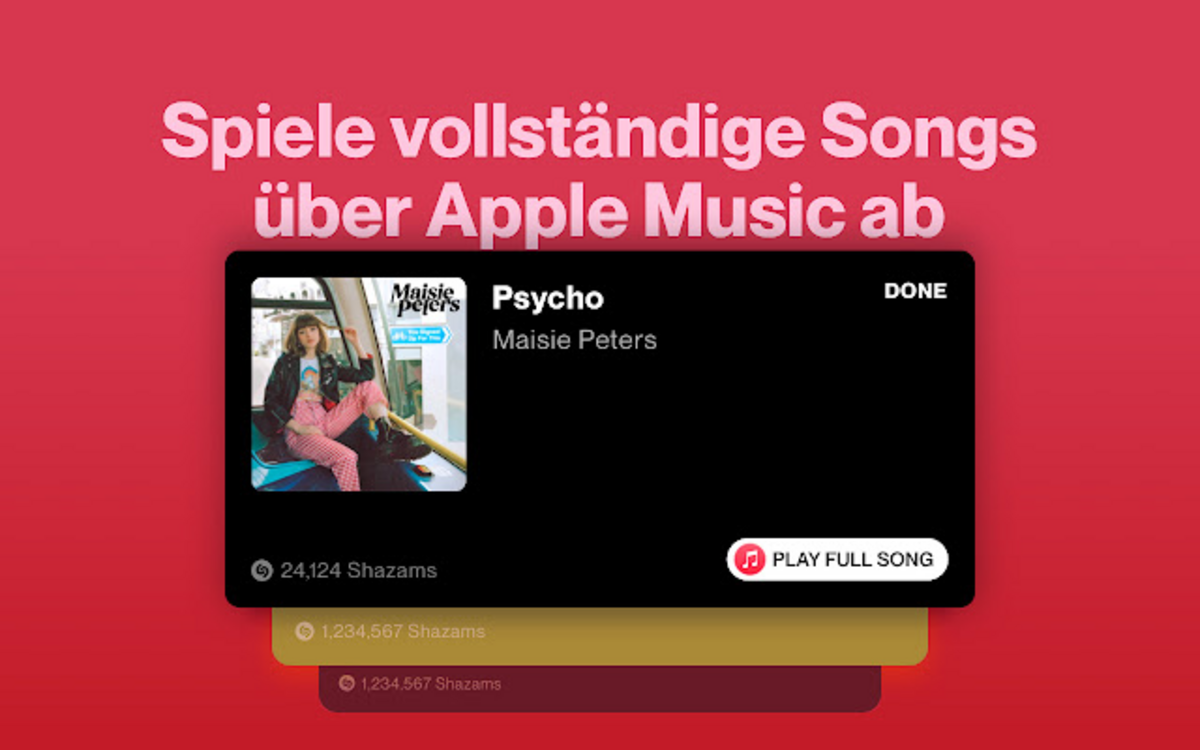Click the Apple Music note icon
This screenshot has width=1200, height=750.
tap(749, 559)
